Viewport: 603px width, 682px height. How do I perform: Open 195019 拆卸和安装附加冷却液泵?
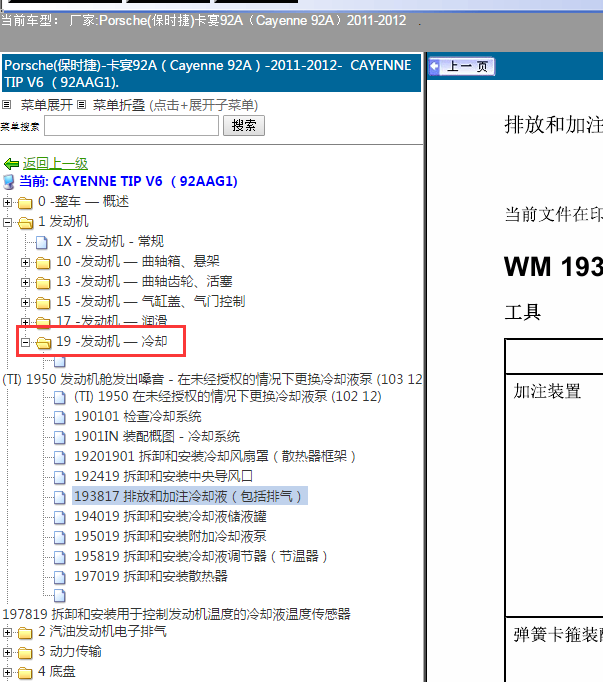click(x=170, y=537)
